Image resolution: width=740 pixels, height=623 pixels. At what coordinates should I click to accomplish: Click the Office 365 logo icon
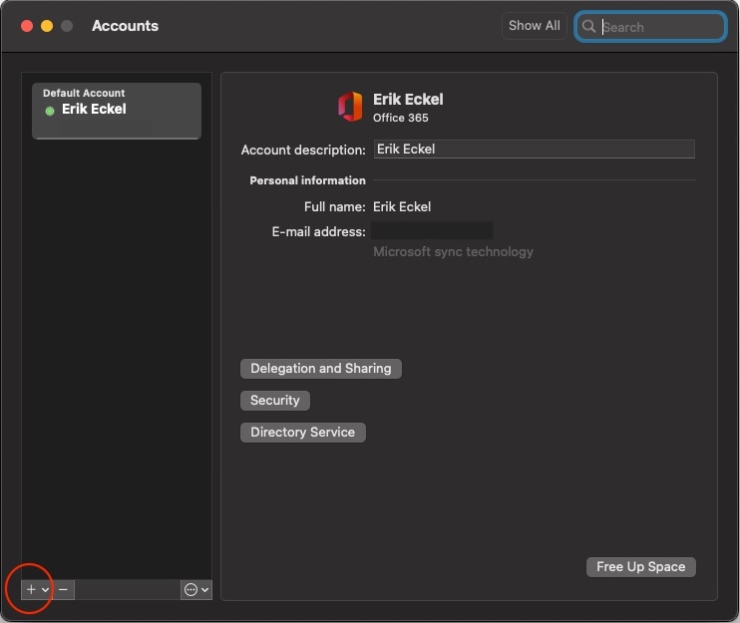point(350,107)
